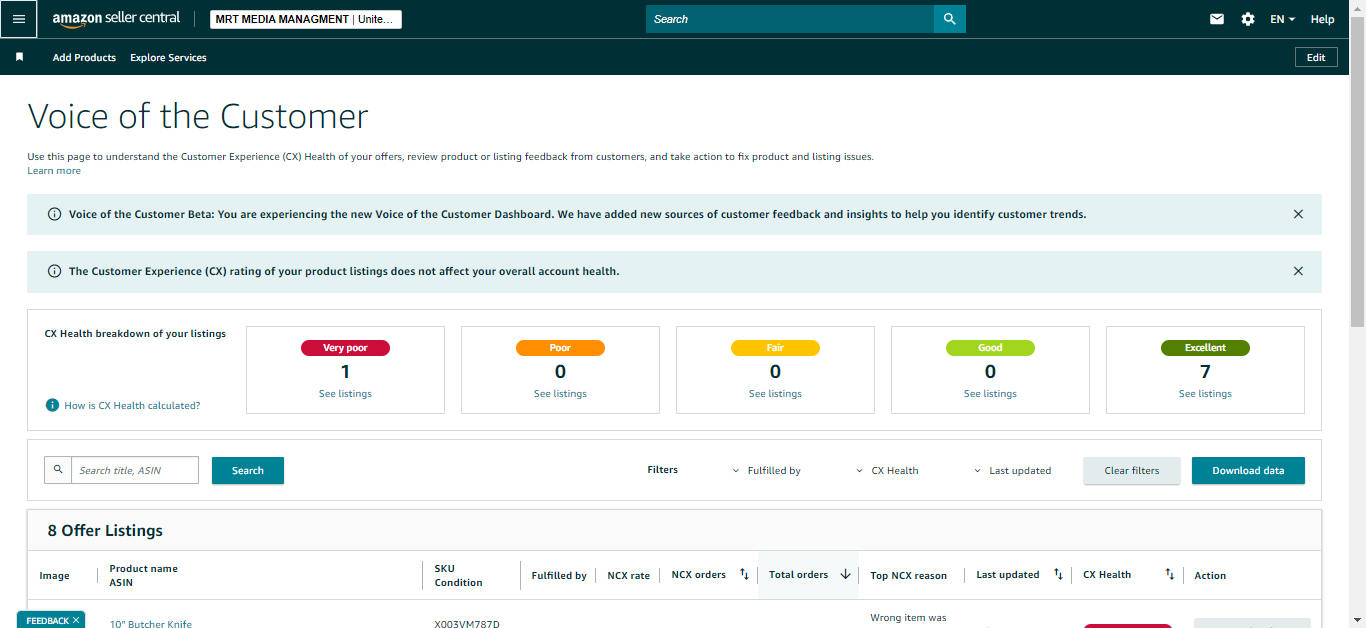Screen dimensions: 1366x628
Task: Open Add Products menu item
Action: coord(84,57)
